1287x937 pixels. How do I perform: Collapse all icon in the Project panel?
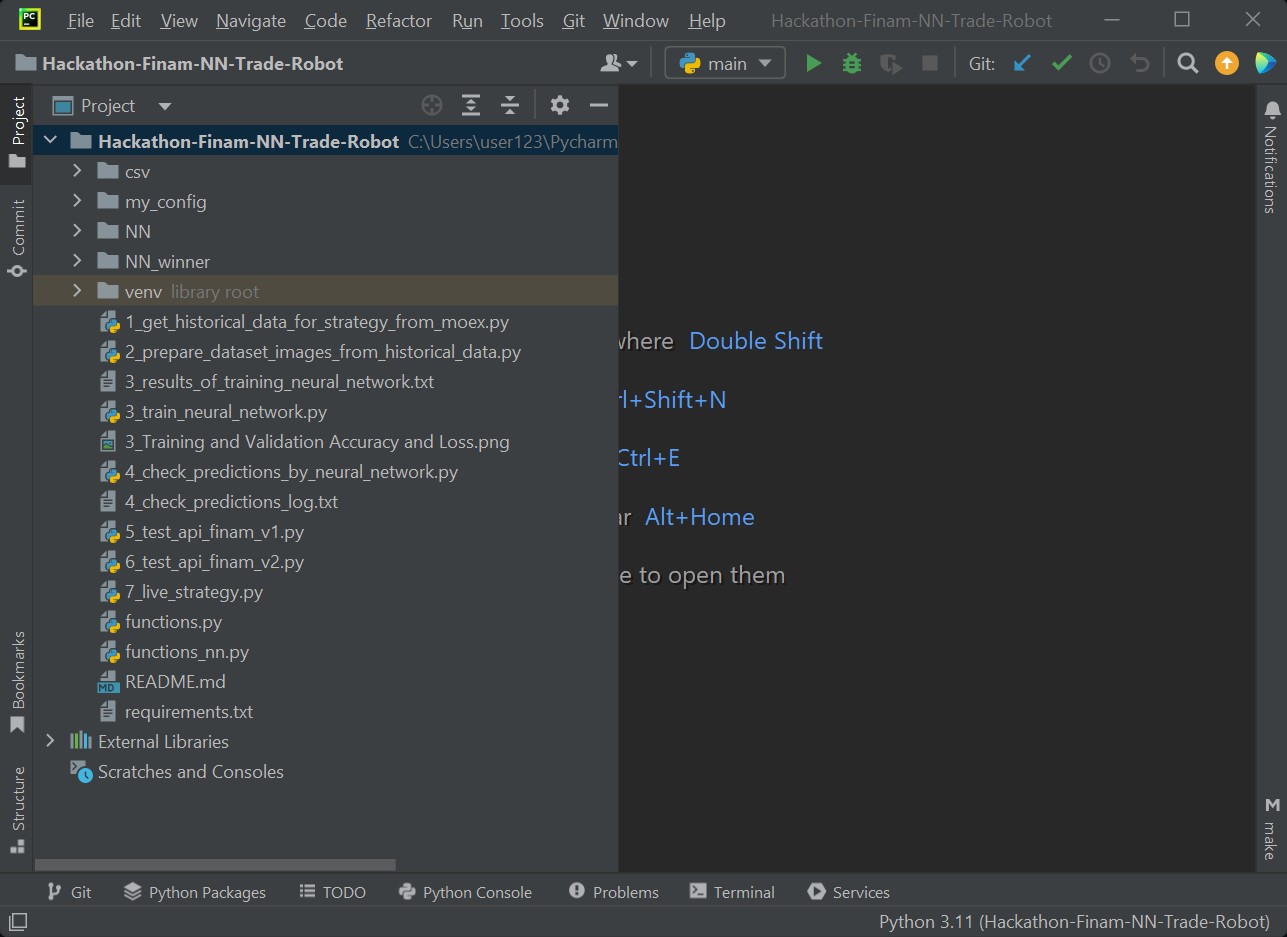click(x=510, y=105)
